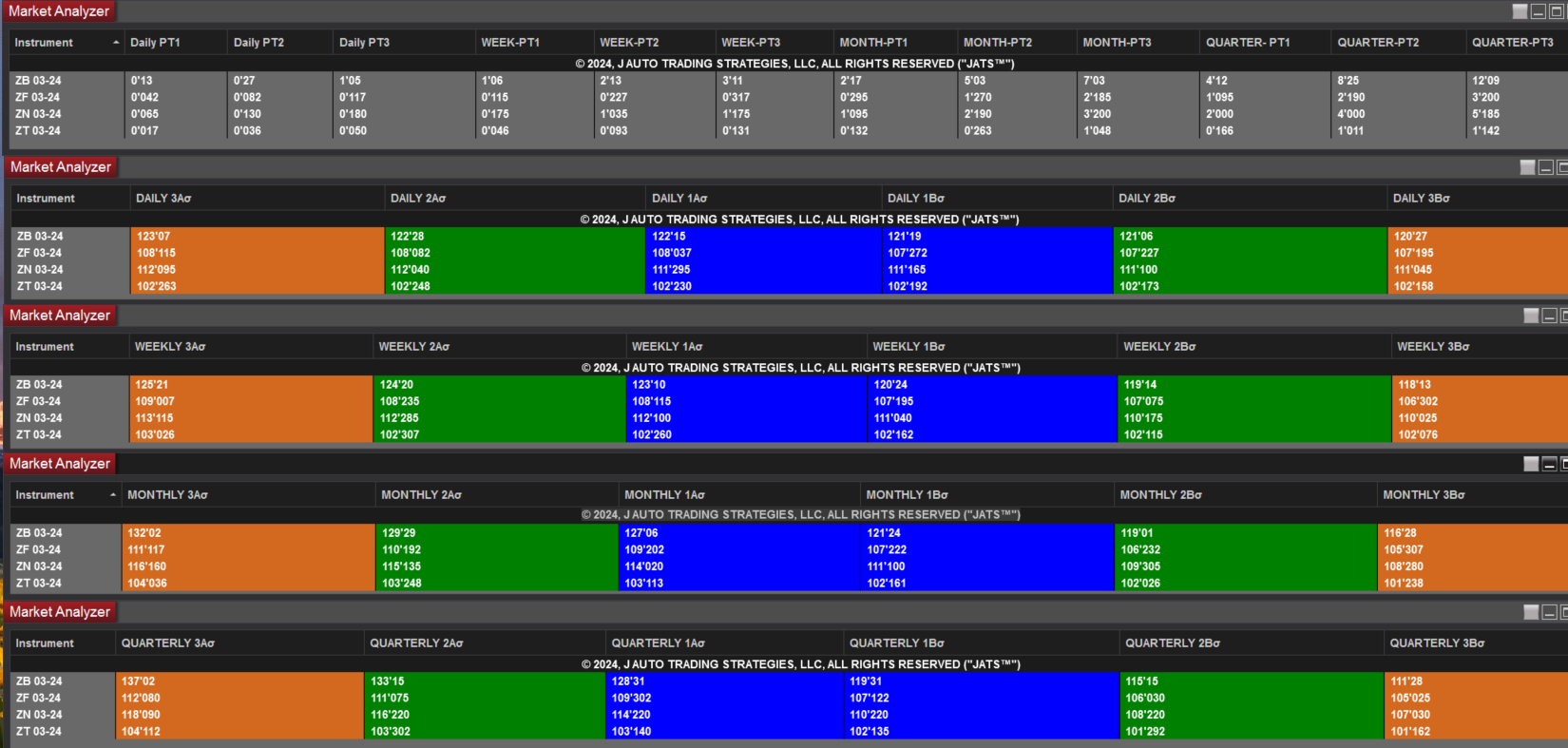Select the green cell showing 121'06

[1250, 236]
